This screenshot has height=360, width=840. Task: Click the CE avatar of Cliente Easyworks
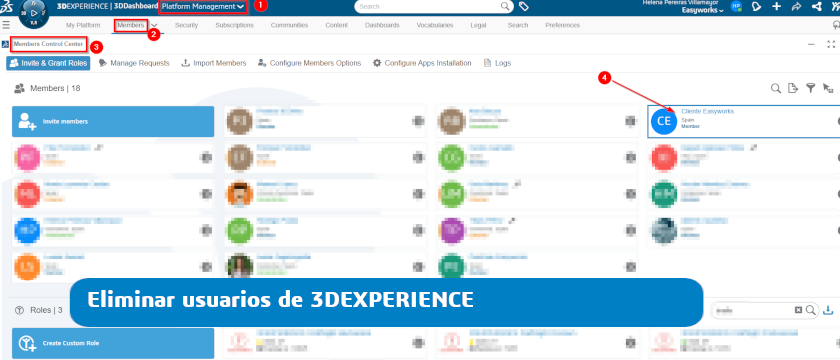664,122
